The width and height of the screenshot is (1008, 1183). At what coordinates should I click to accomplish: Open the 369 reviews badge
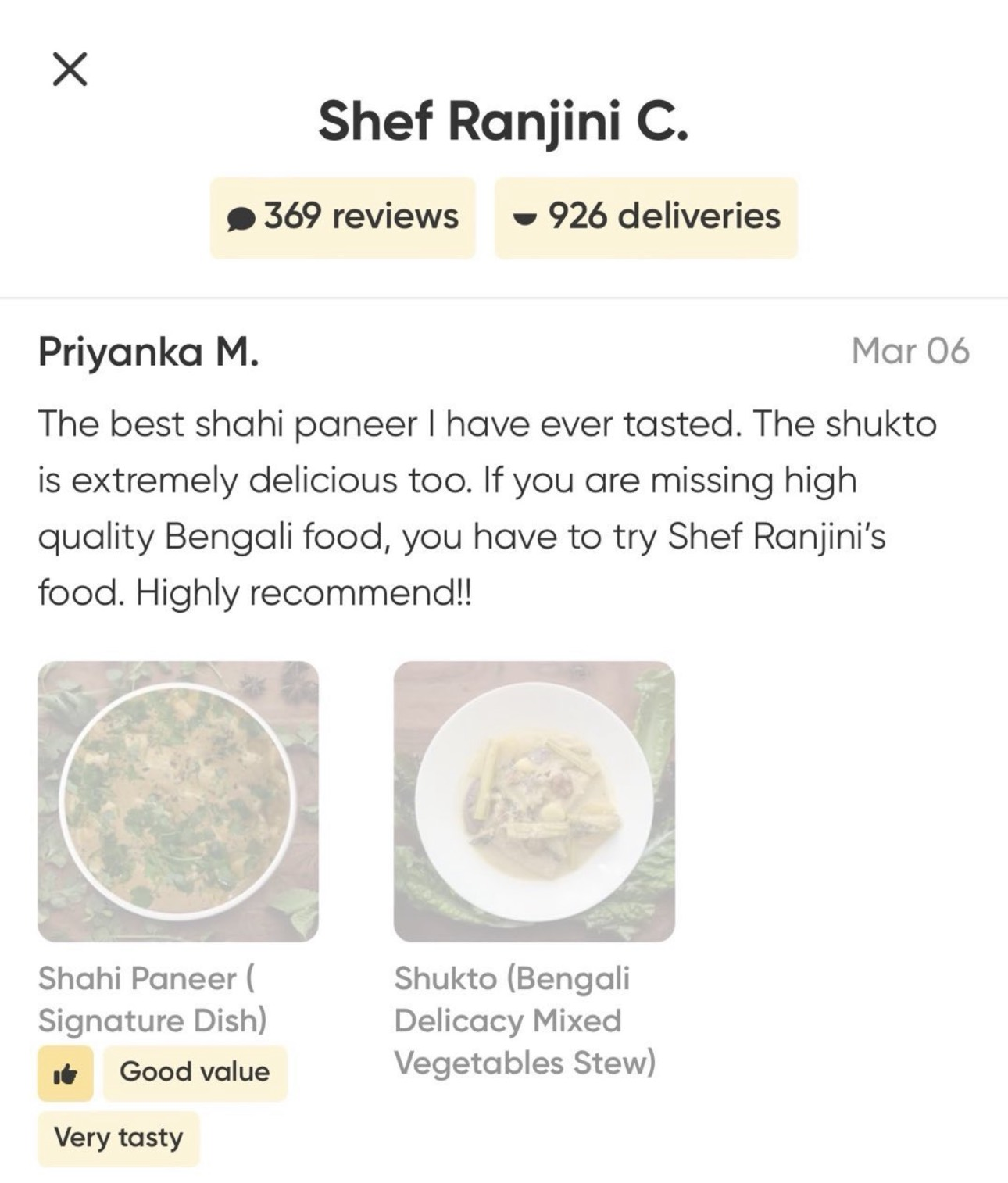(x=343, y=217)
